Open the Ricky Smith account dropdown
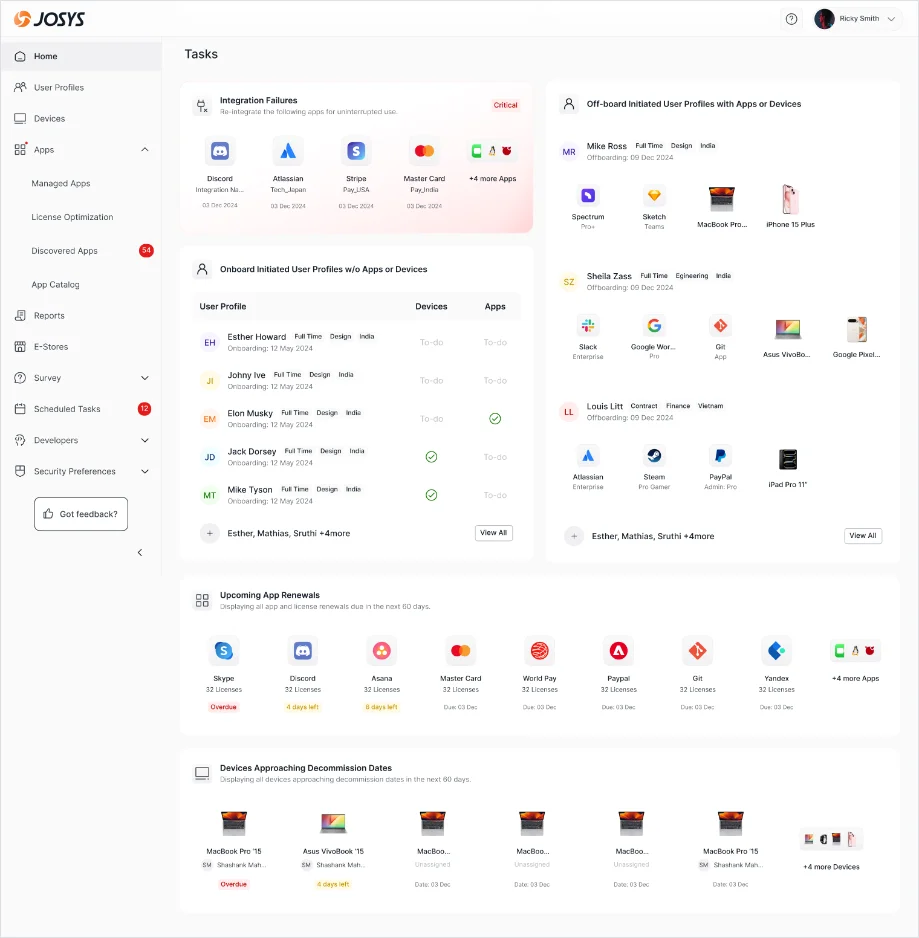 [x=856, y=19]
